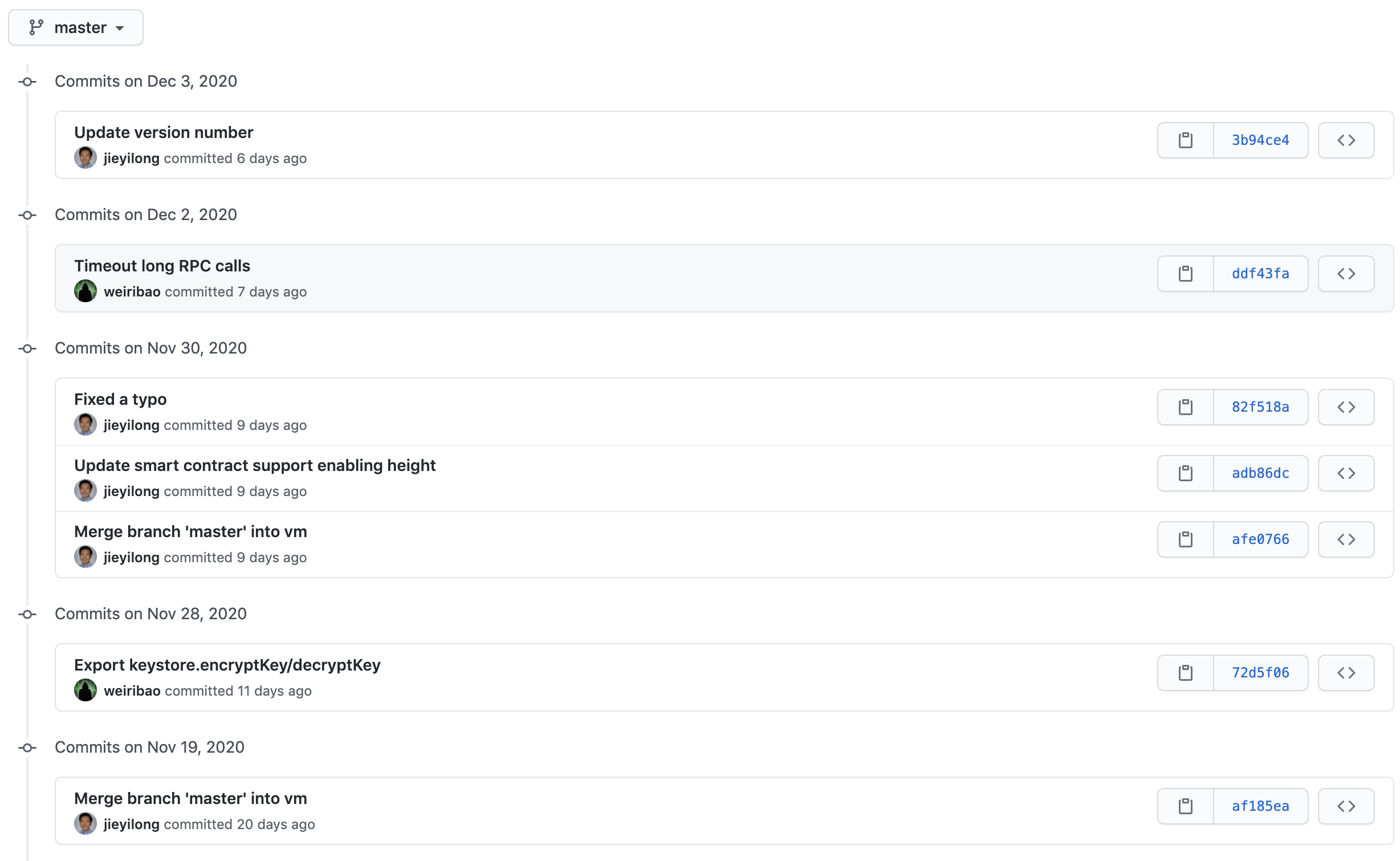Open the master branch dropdown
Image resolution: width=1400 pixels, height=861 pixels.
(x=76, y=27)
